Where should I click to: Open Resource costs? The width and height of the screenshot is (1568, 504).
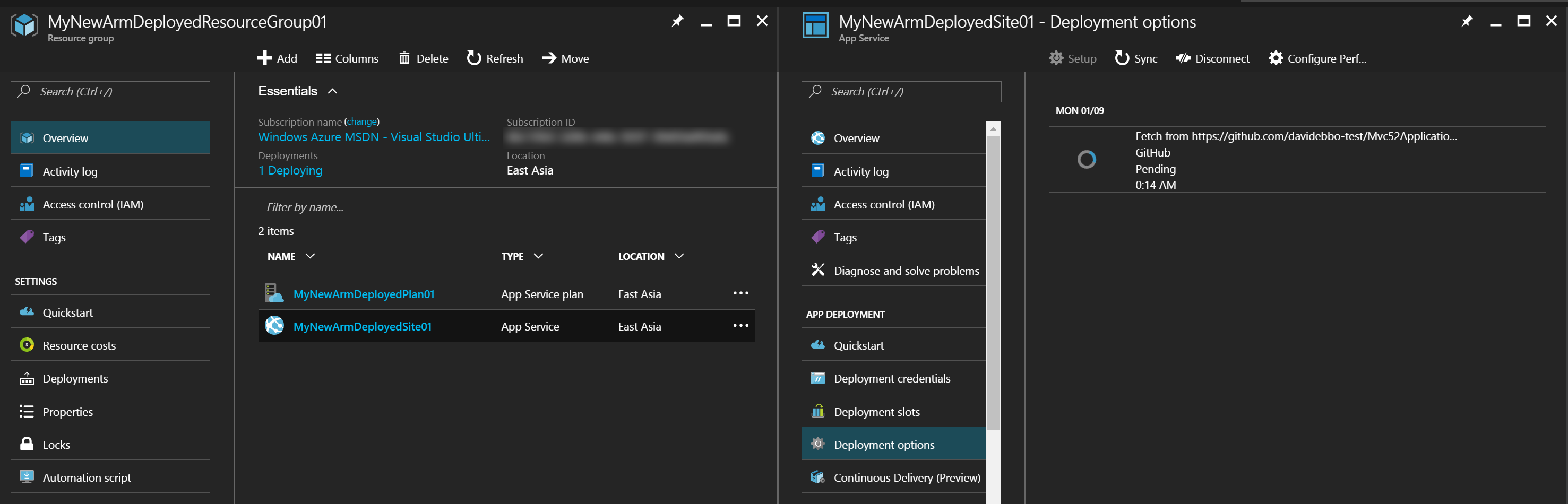pyautogui.click(x=110, y=345)
